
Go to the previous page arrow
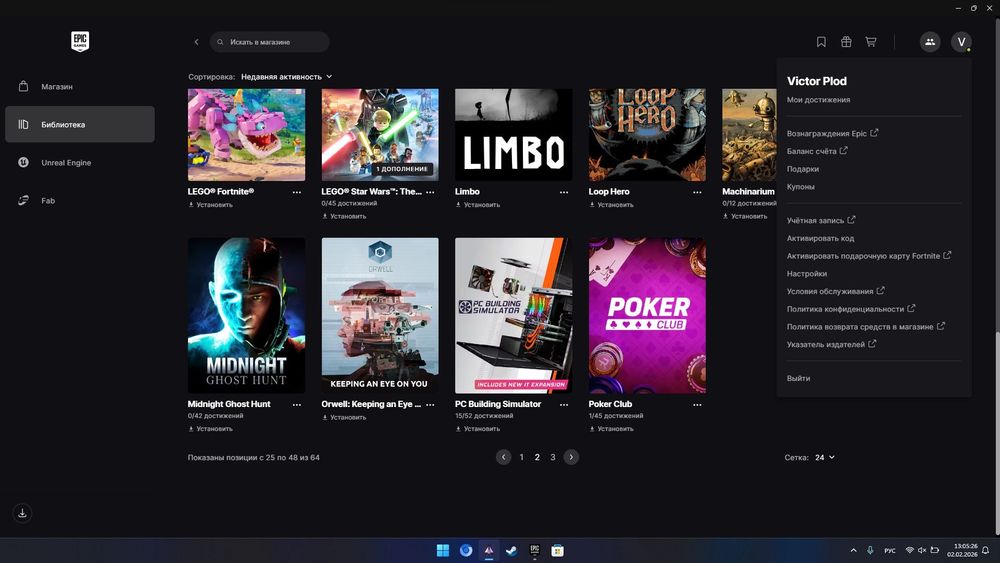[x=503, y=457]
